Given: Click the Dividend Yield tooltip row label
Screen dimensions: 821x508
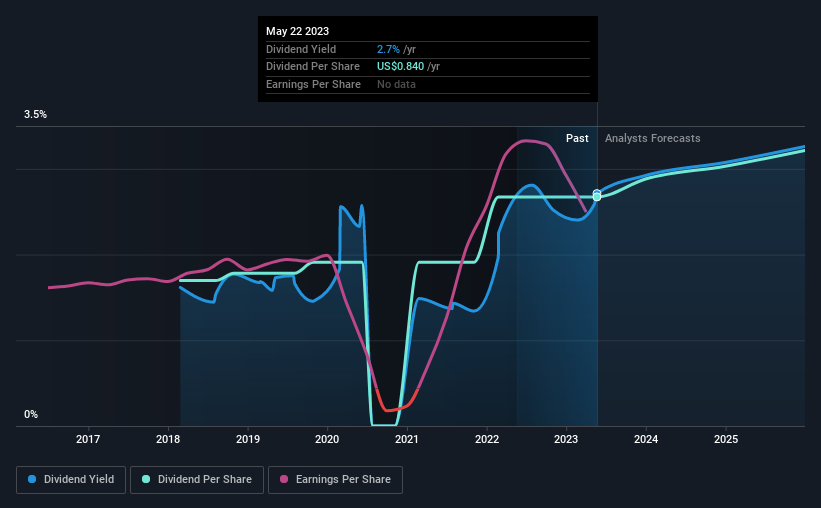Looking at the screenshot, I should [x=301, y=49].
